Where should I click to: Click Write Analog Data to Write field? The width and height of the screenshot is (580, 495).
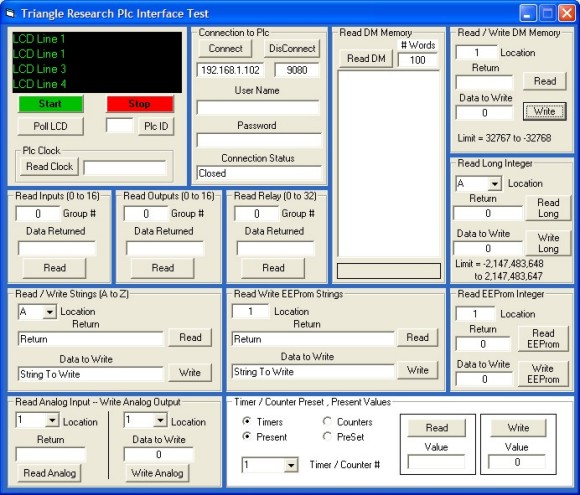pos(159,455)
